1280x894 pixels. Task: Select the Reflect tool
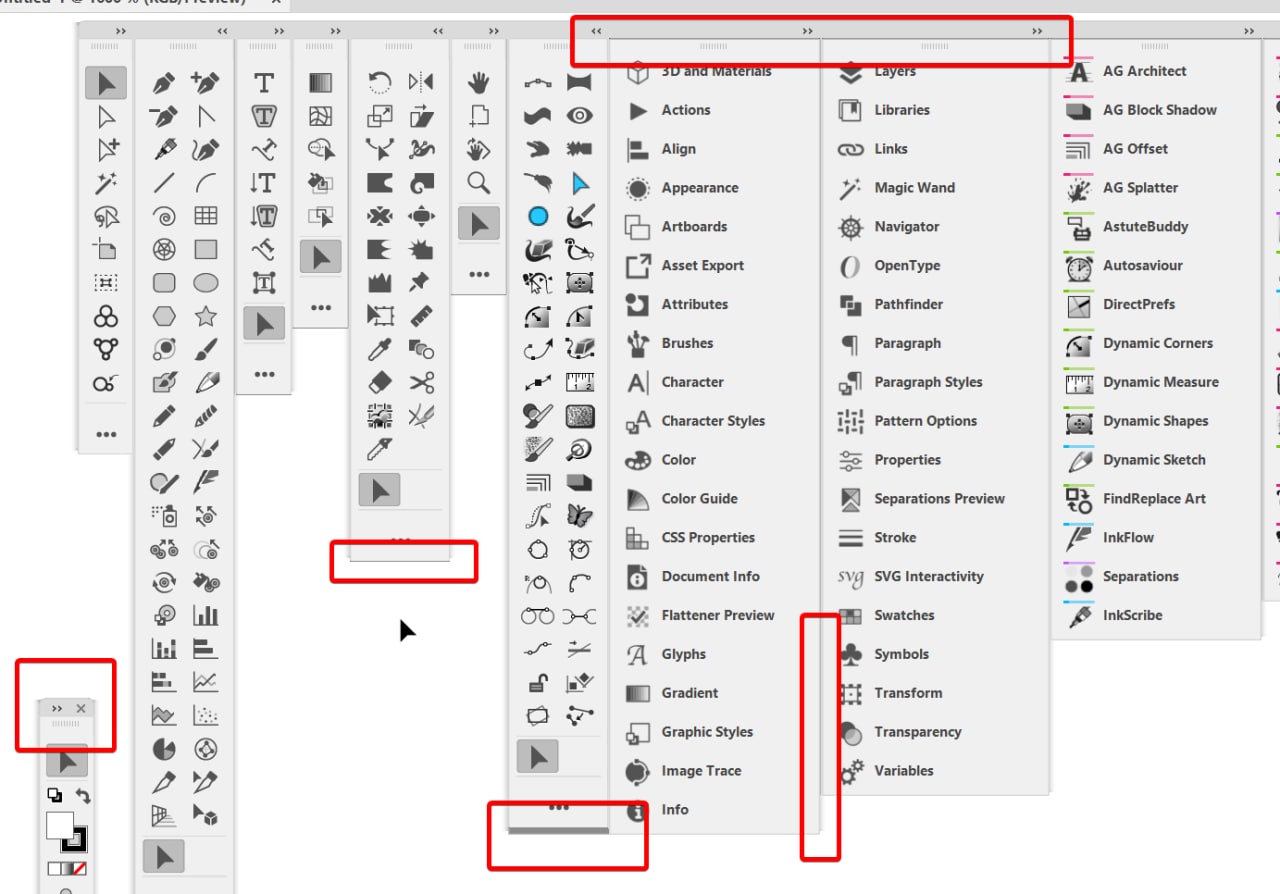(421, 83)
